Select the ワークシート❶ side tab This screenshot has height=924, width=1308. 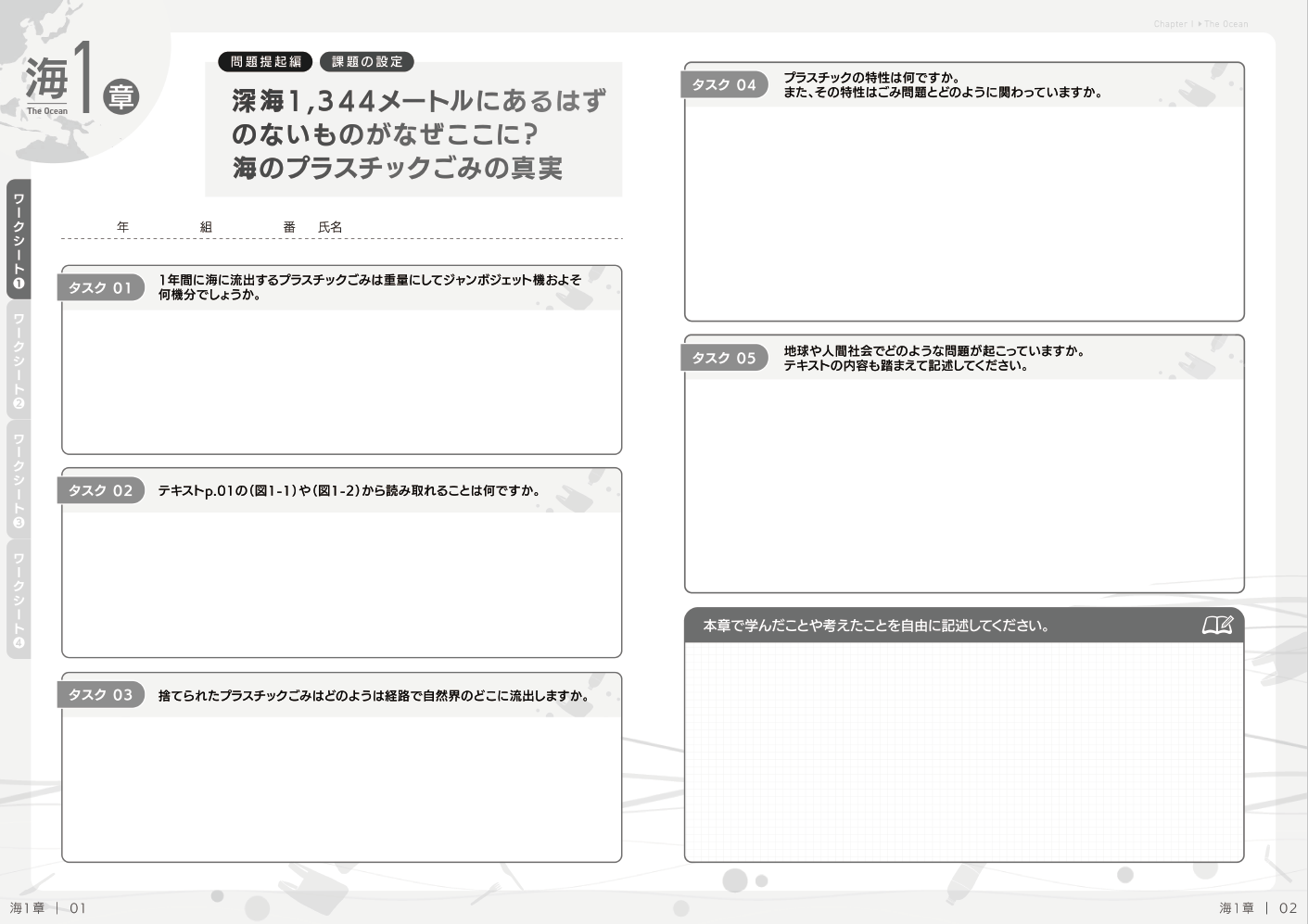click(x=19, y=239)
